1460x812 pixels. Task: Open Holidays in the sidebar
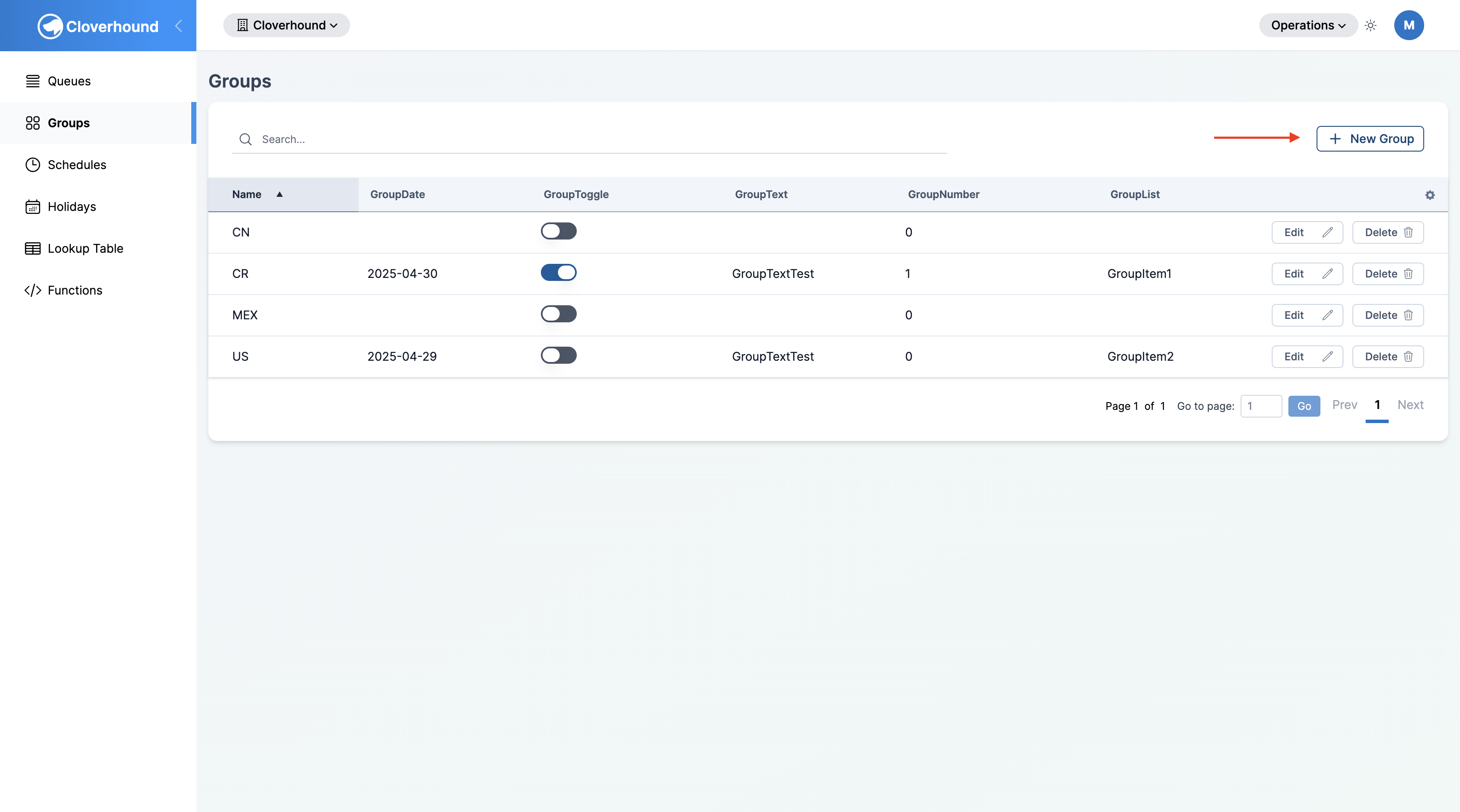click(98, 207)
